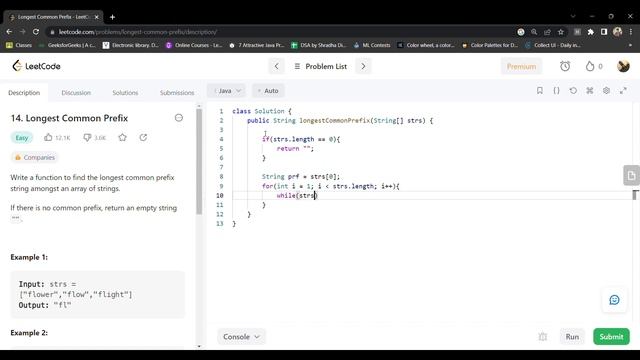Click the browser zoom magnifier icon
The height and width of the screenshot is (360, 640).
(534, 32)
